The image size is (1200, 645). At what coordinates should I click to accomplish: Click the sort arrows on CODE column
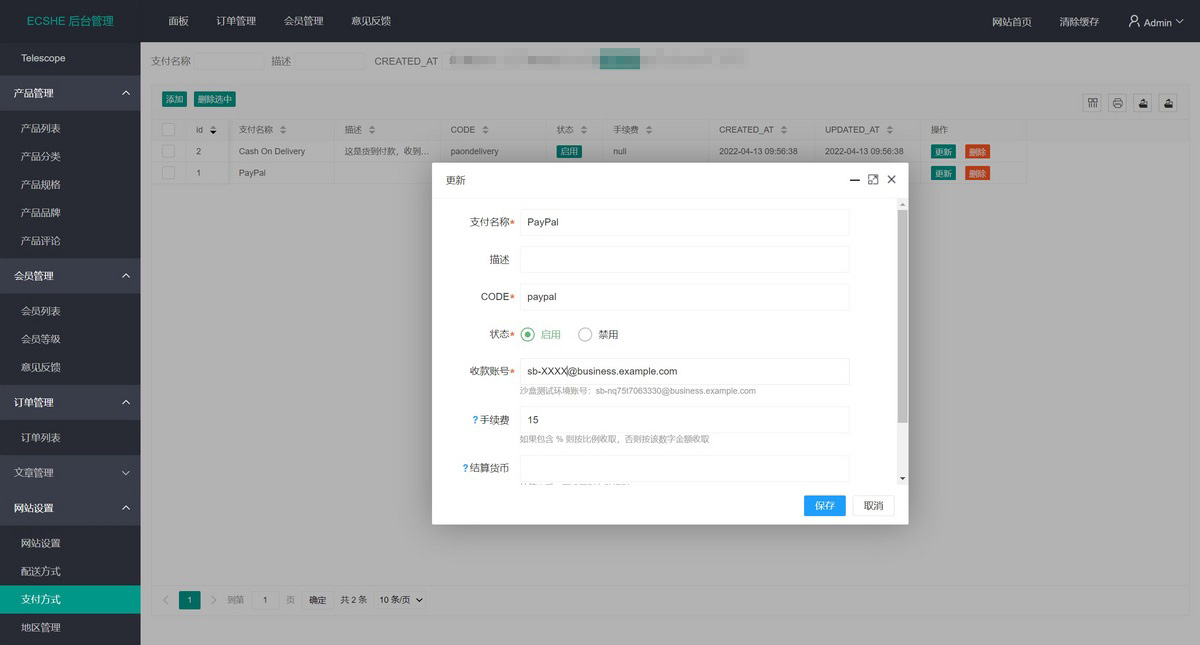click(x=485, y=130)
